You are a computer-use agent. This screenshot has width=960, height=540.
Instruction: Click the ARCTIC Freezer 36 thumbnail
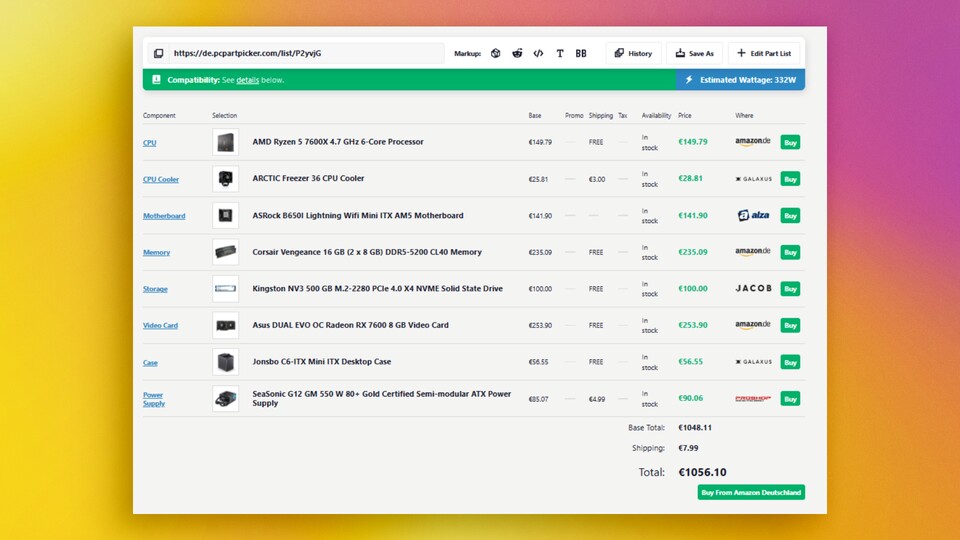coord(225,179)
